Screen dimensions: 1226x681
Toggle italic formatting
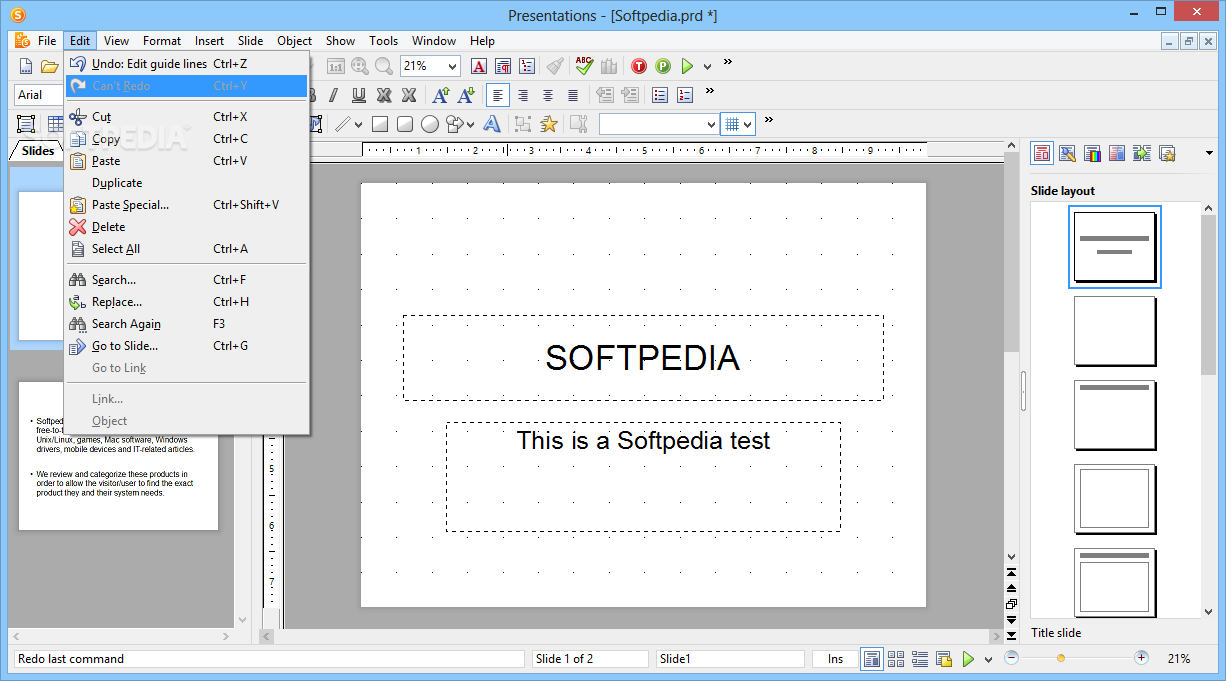pyautogui.click(x=333, y=95)
